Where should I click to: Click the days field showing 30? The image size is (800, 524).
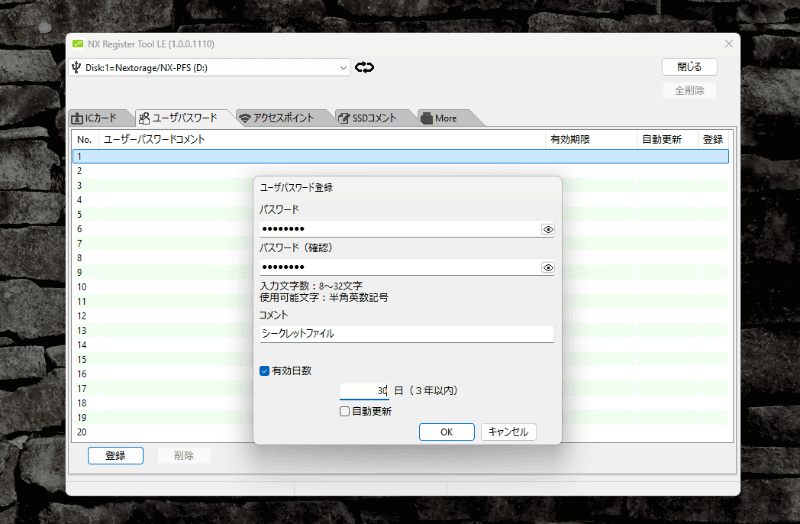[x=364, y=391]
